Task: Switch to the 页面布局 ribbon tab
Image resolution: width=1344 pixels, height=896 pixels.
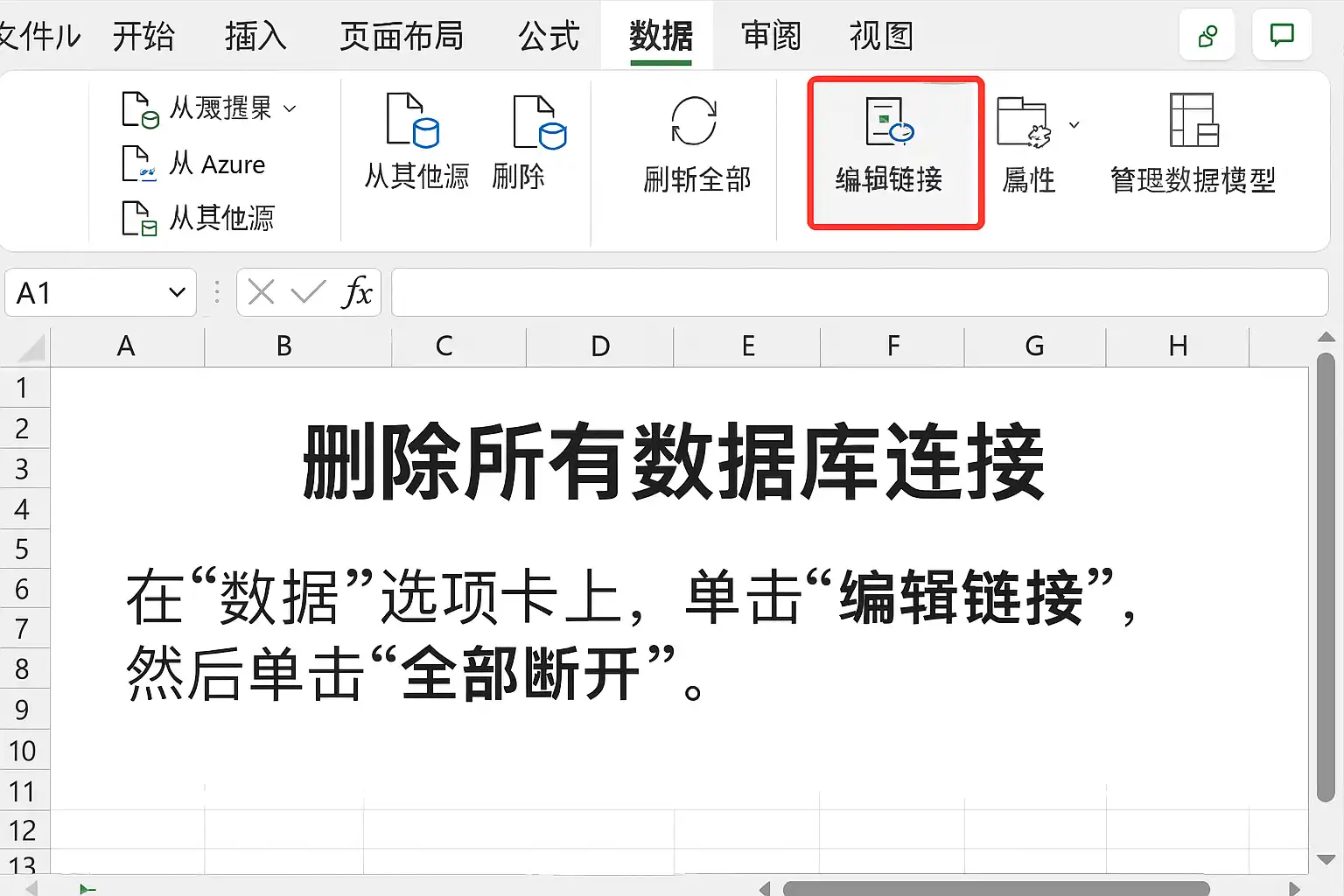Action: coord(402,36)
